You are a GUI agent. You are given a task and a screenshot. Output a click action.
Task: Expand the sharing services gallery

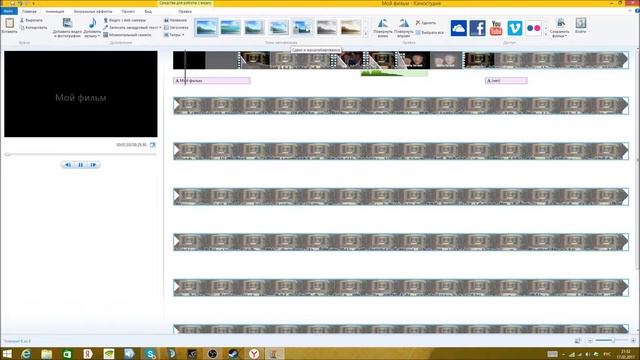546,34
